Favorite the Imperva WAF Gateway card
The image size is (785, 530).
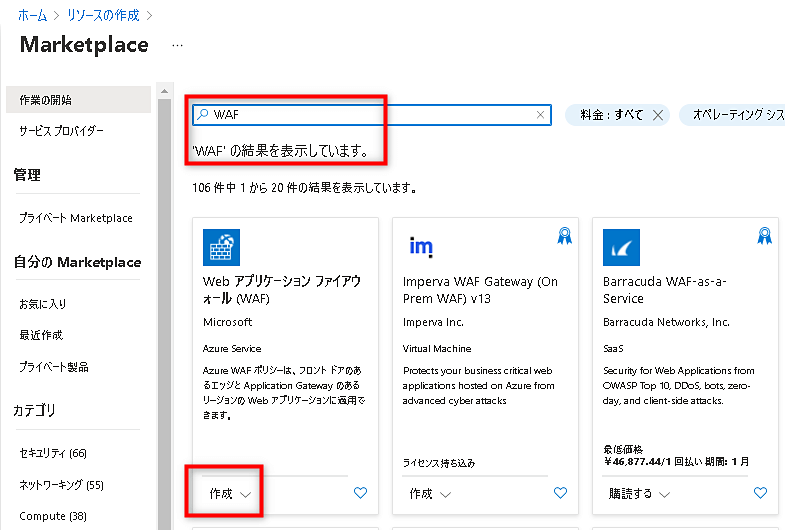pyautogui.click(x=560, y=493)
